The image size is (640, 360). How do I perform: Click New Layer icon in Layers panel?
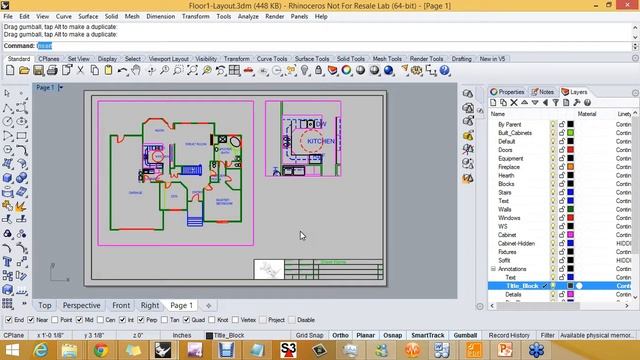click(493, 103)
